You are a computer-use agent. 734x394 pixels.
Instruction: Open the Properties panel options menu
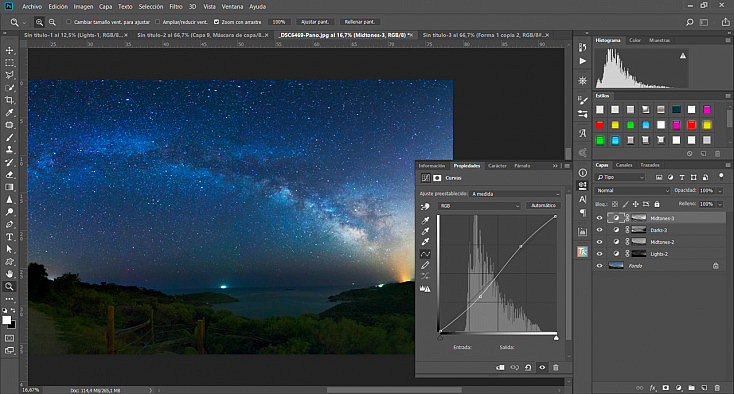pos(567,166)
